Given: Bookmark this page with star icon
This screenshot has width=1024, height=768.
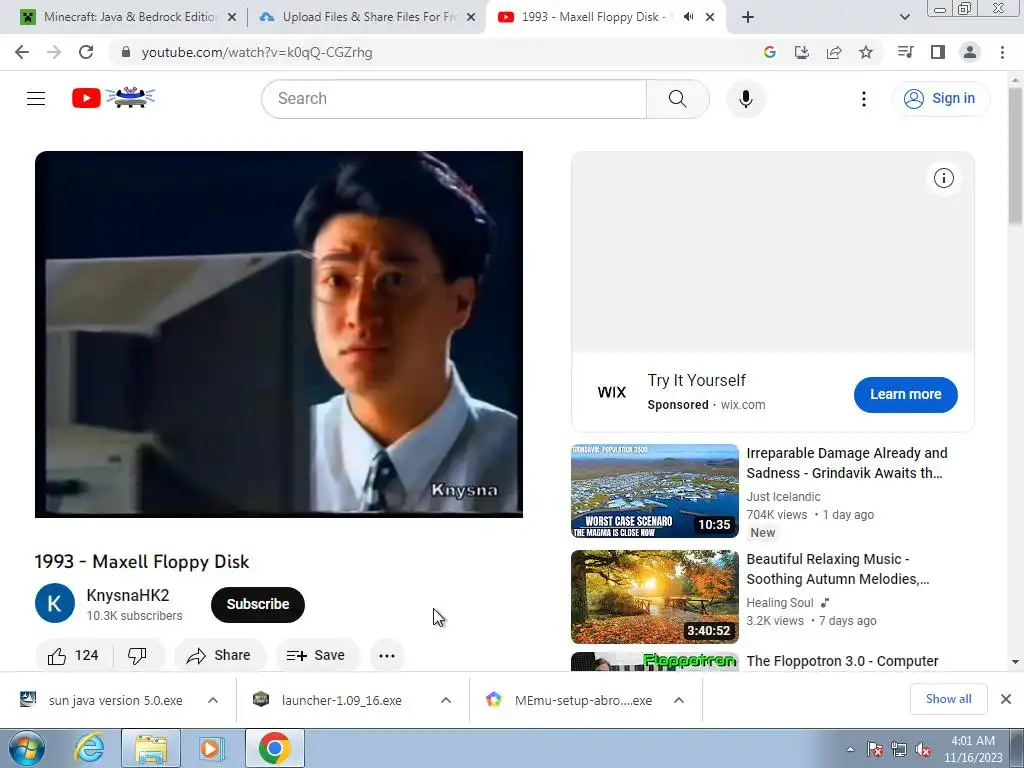Looking at the screenshot, I should point(866,52).
